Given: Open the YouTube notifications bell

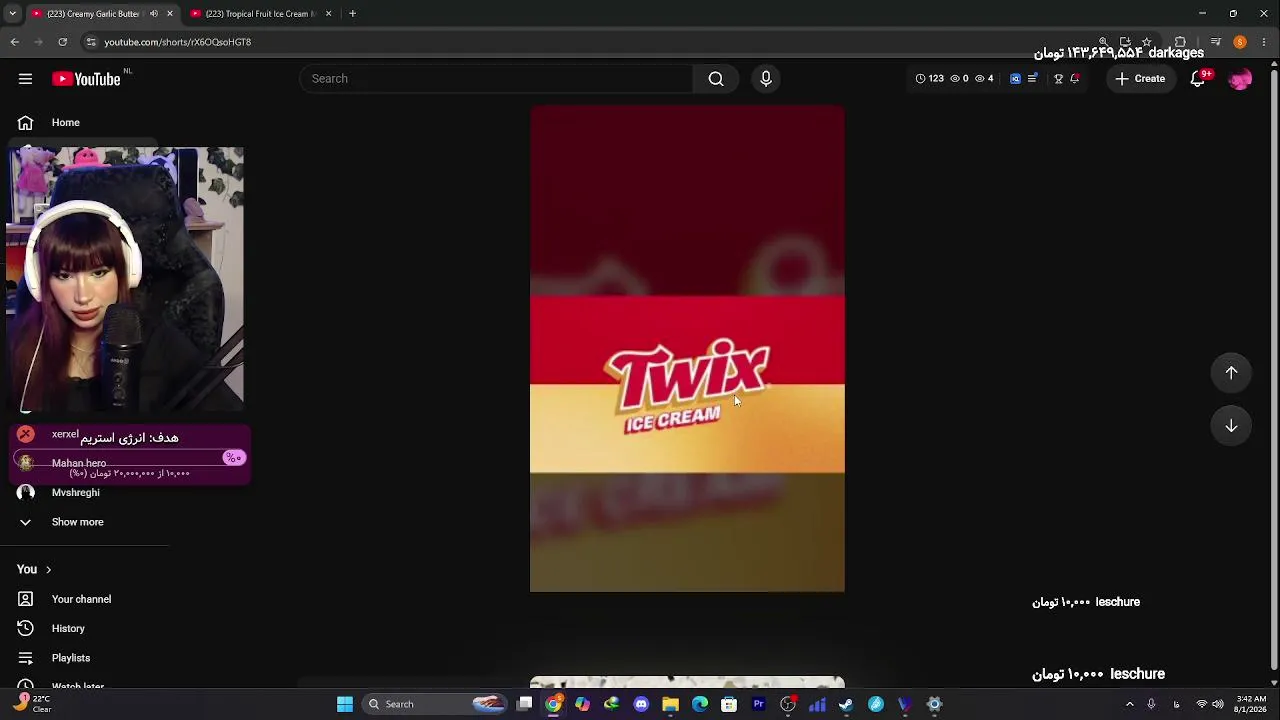Looking at the screenshot, I should coord(1198,79).
